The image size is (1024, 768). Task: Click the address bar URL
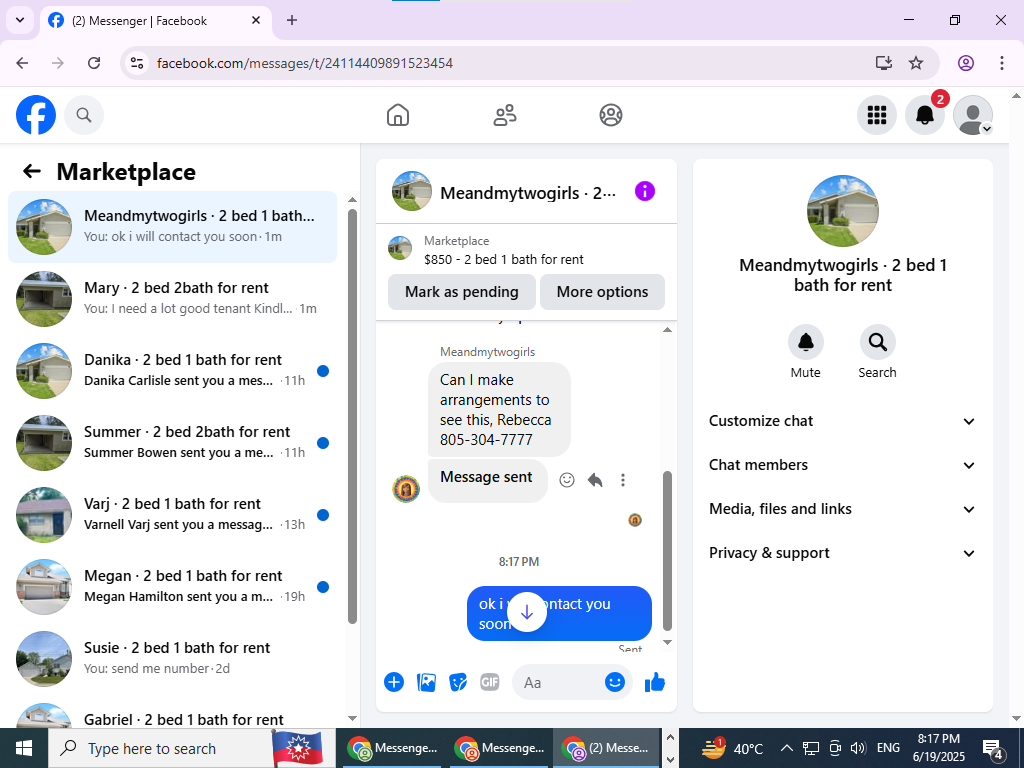305,63
